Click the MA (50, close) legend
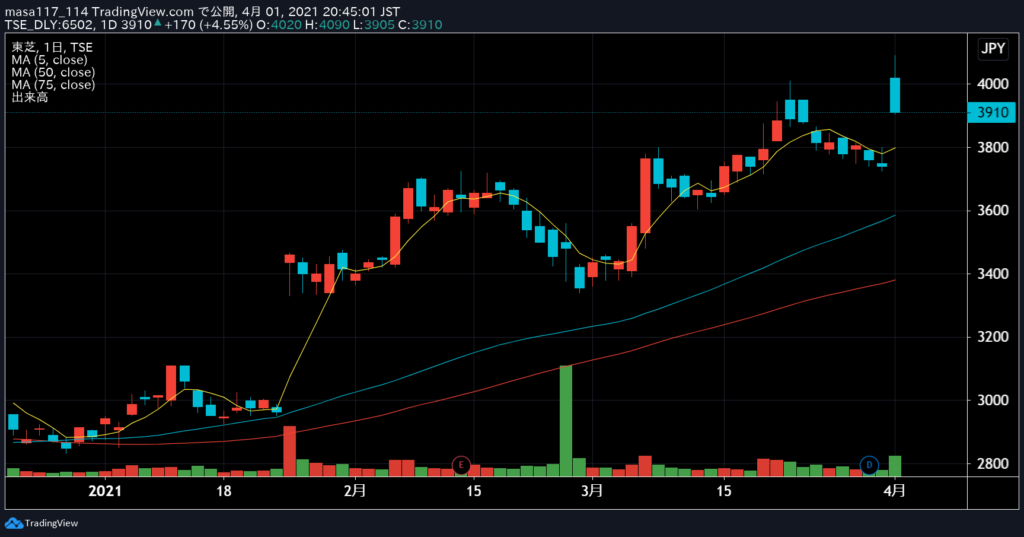Viewport: 1024px width, 537px height. (53, 72)
